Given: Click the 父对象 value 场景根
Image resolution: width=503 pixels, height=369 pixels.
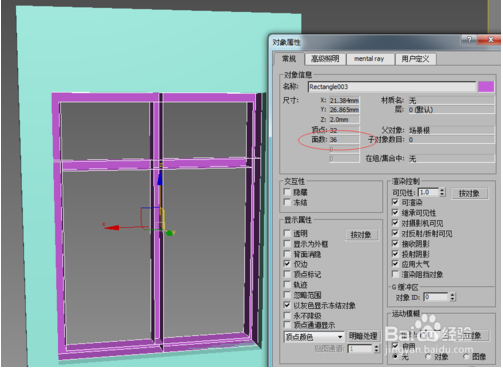Looking at the screenshot, I should tap(451, 130).
